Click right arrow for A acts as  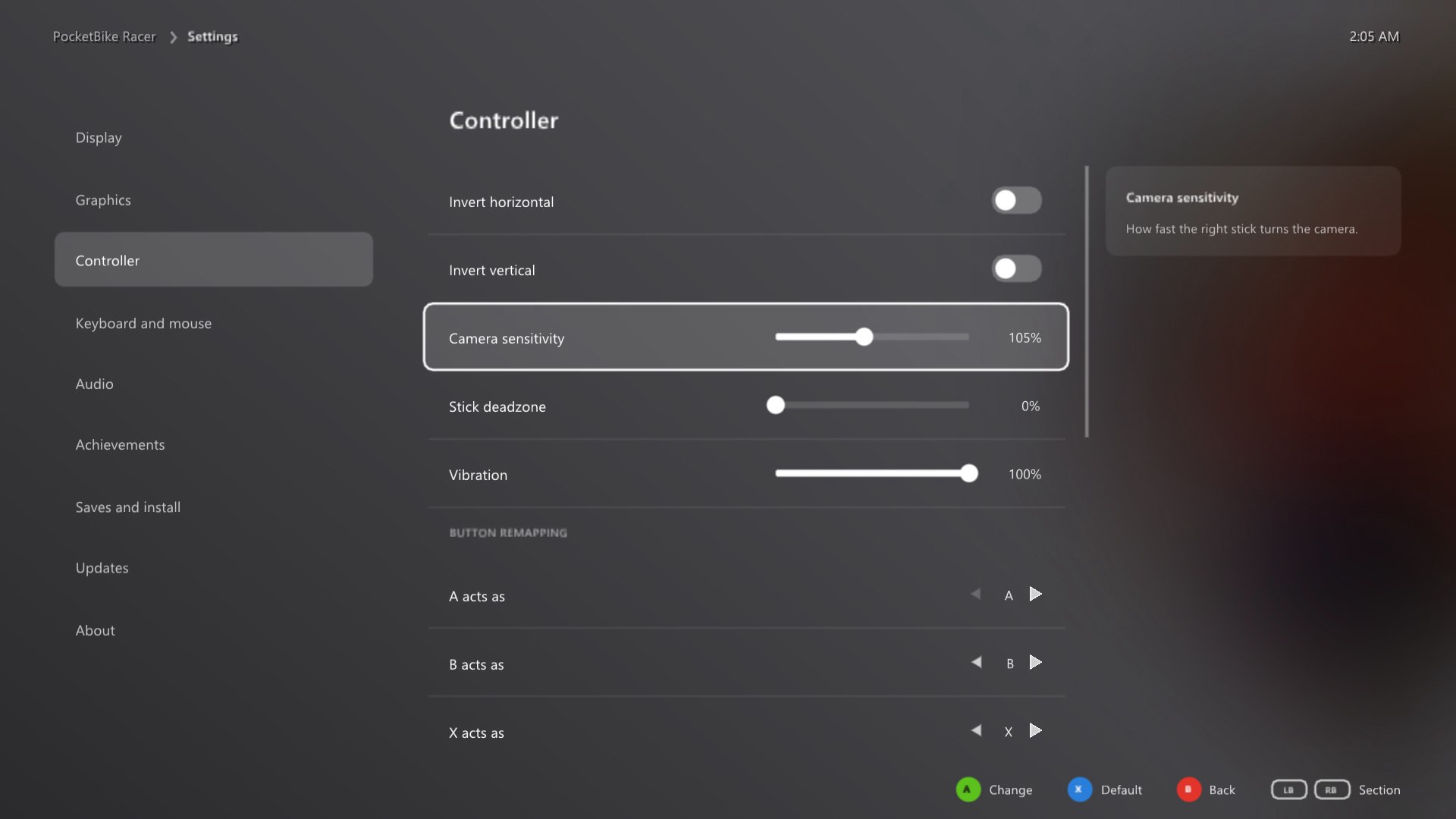tap(1035, 594)
